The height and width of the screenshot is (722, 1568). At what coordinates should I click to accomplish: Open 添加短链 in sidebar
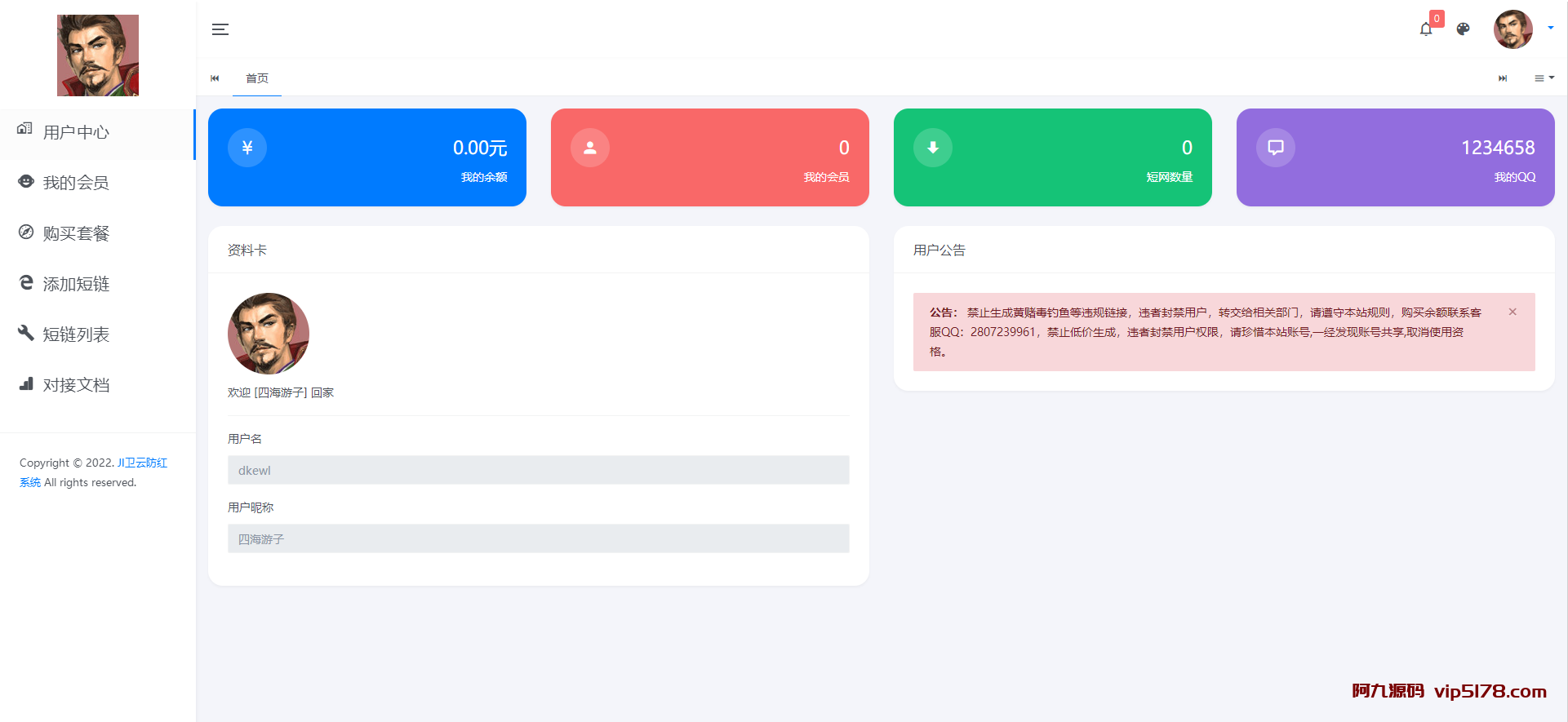coord(97,284)
